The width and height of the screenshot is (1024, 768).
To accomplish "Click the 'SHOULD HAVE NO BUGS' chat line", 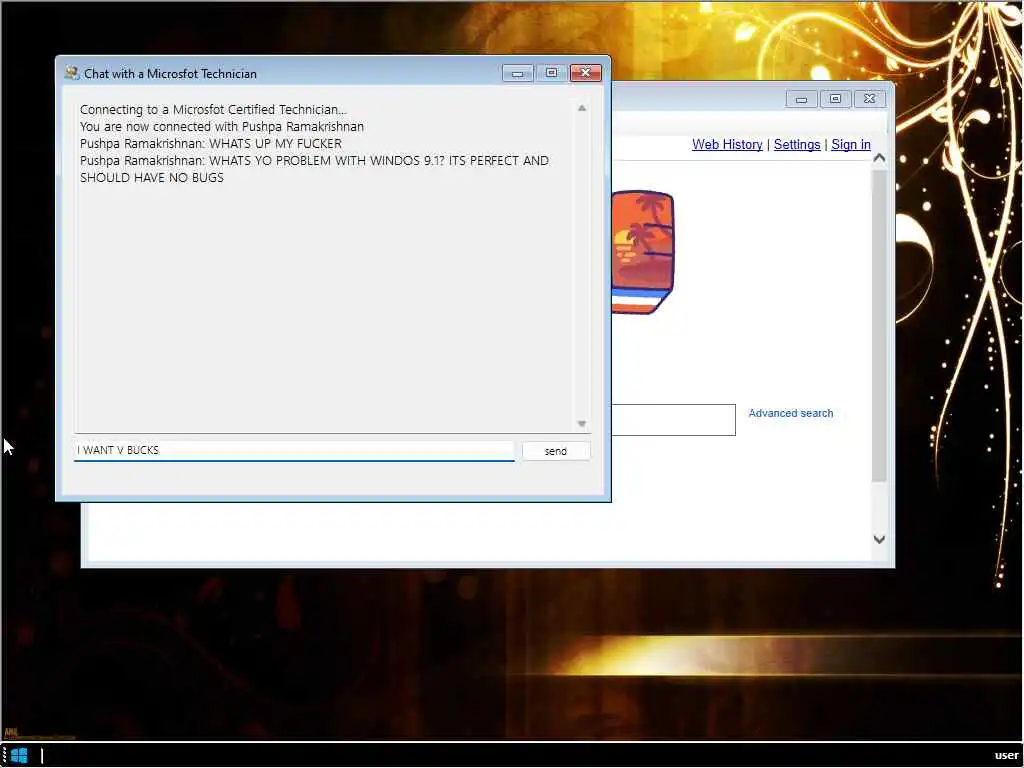I will click(152, 178).
